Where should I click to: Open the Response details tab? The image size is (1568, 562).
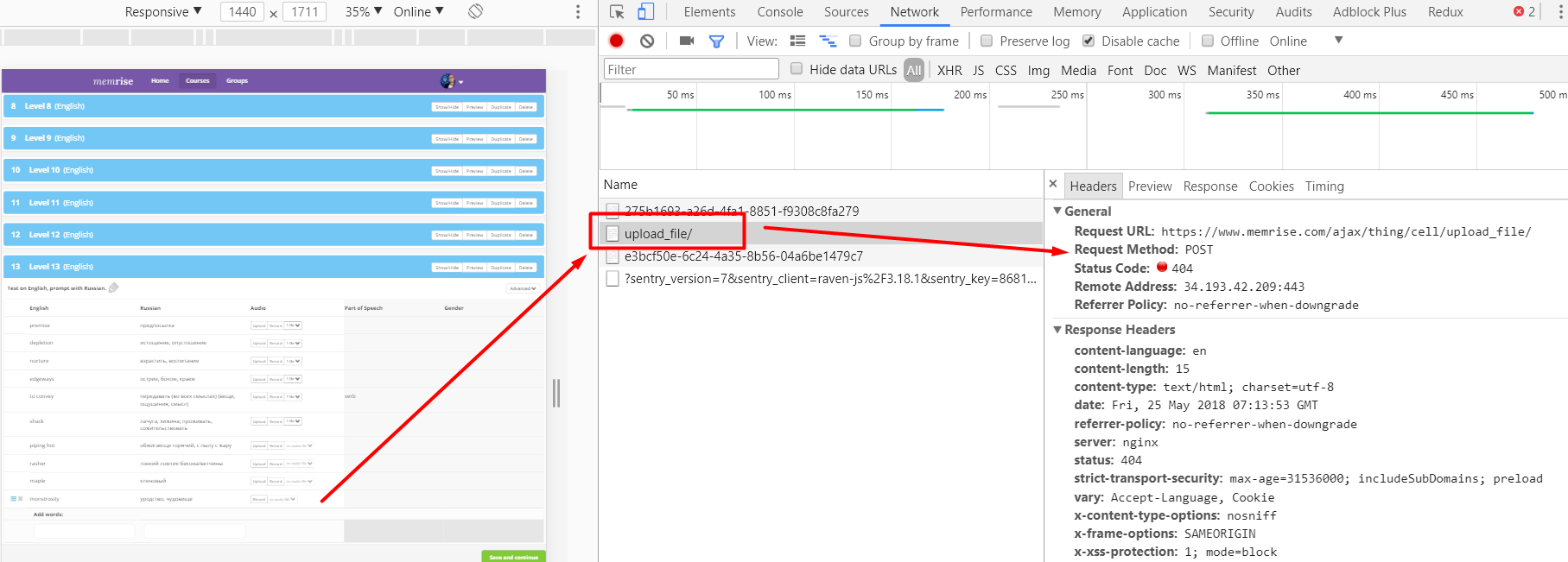[1209, 186]
